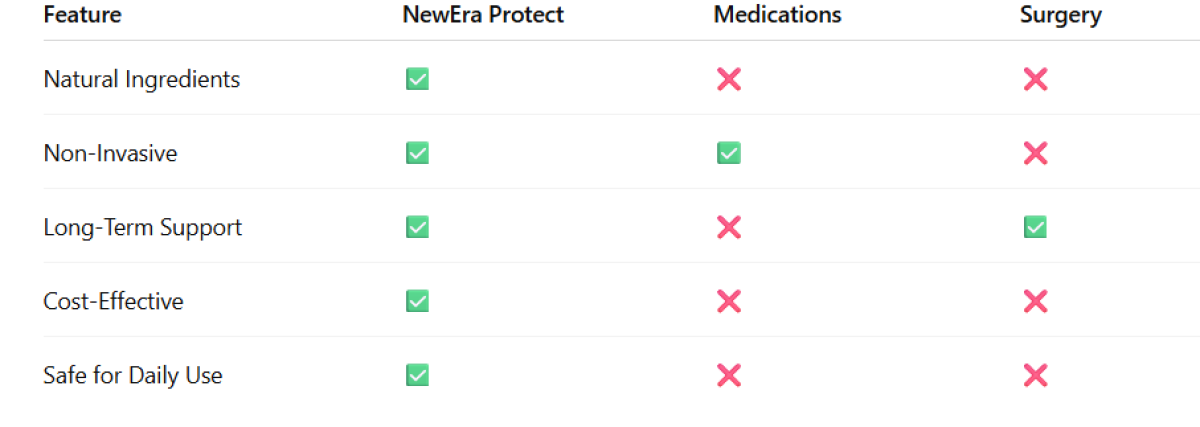Image resolution: width=1200 pixels, height=427 pixels.
Task: Click Surgery Natural Ingredients red cross
Action: [1035, 79]
